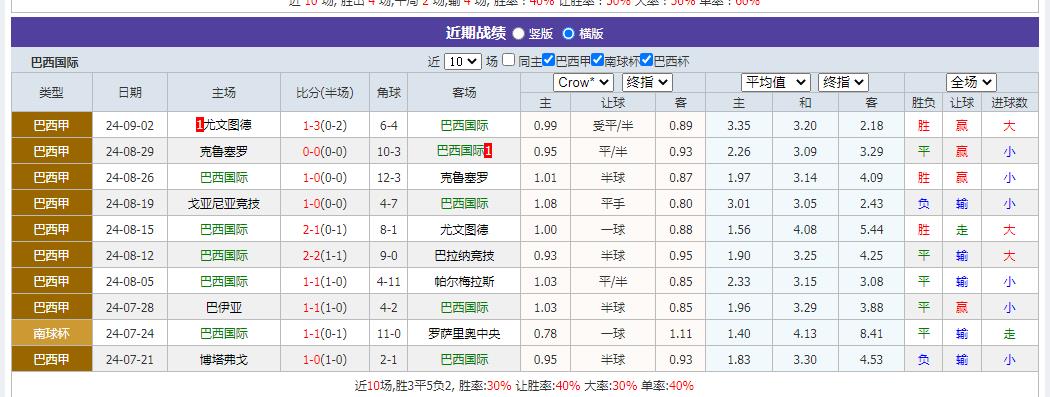The width and height of the screenshot is (1050, 397).
Task: Click 克鲁塞罗 away team on 24-08-26
Action: [x=464, y=177]
